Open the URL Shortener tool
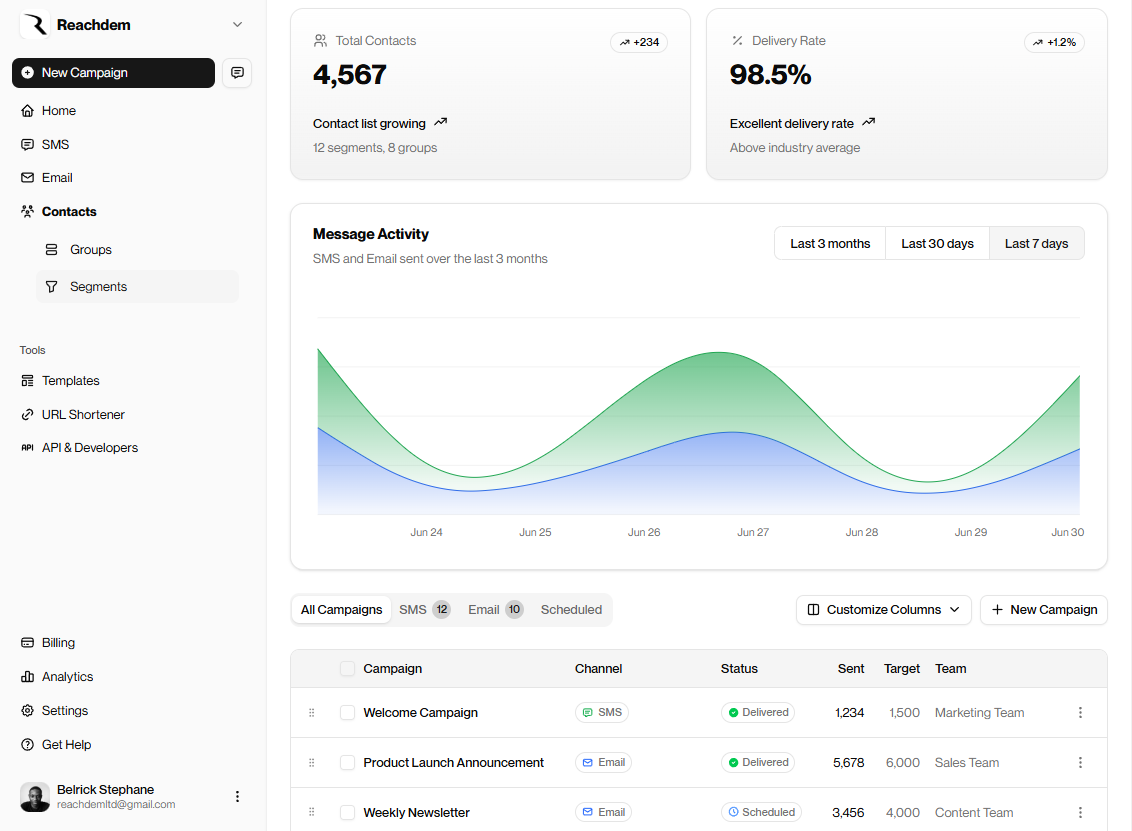This screenshot has width=1132, height=831. pyautogui.click(x=27, y=414)
